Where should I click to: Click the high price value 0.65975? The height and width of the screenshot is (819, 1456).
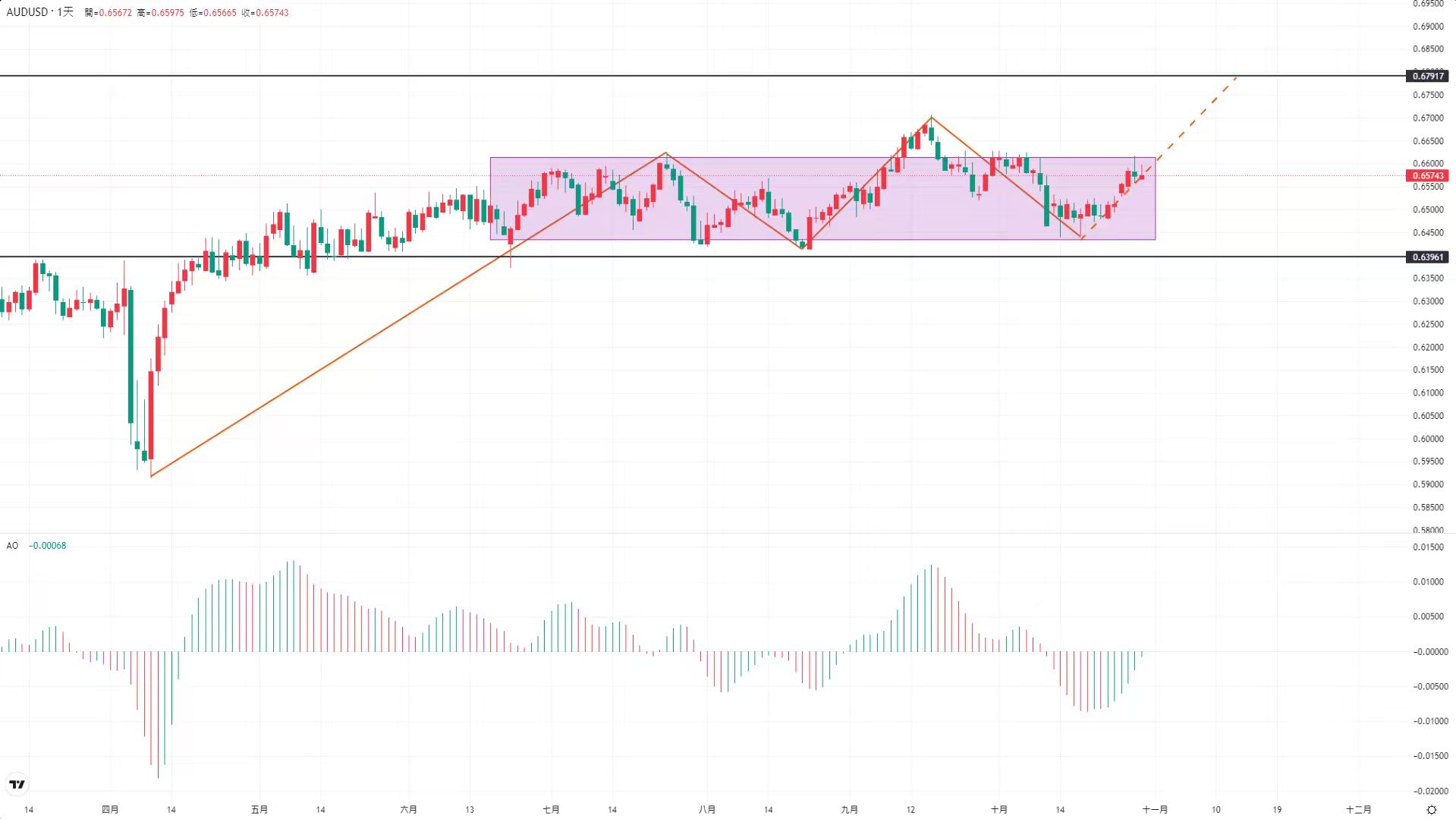pyautogui.click(x=161, y=13)
